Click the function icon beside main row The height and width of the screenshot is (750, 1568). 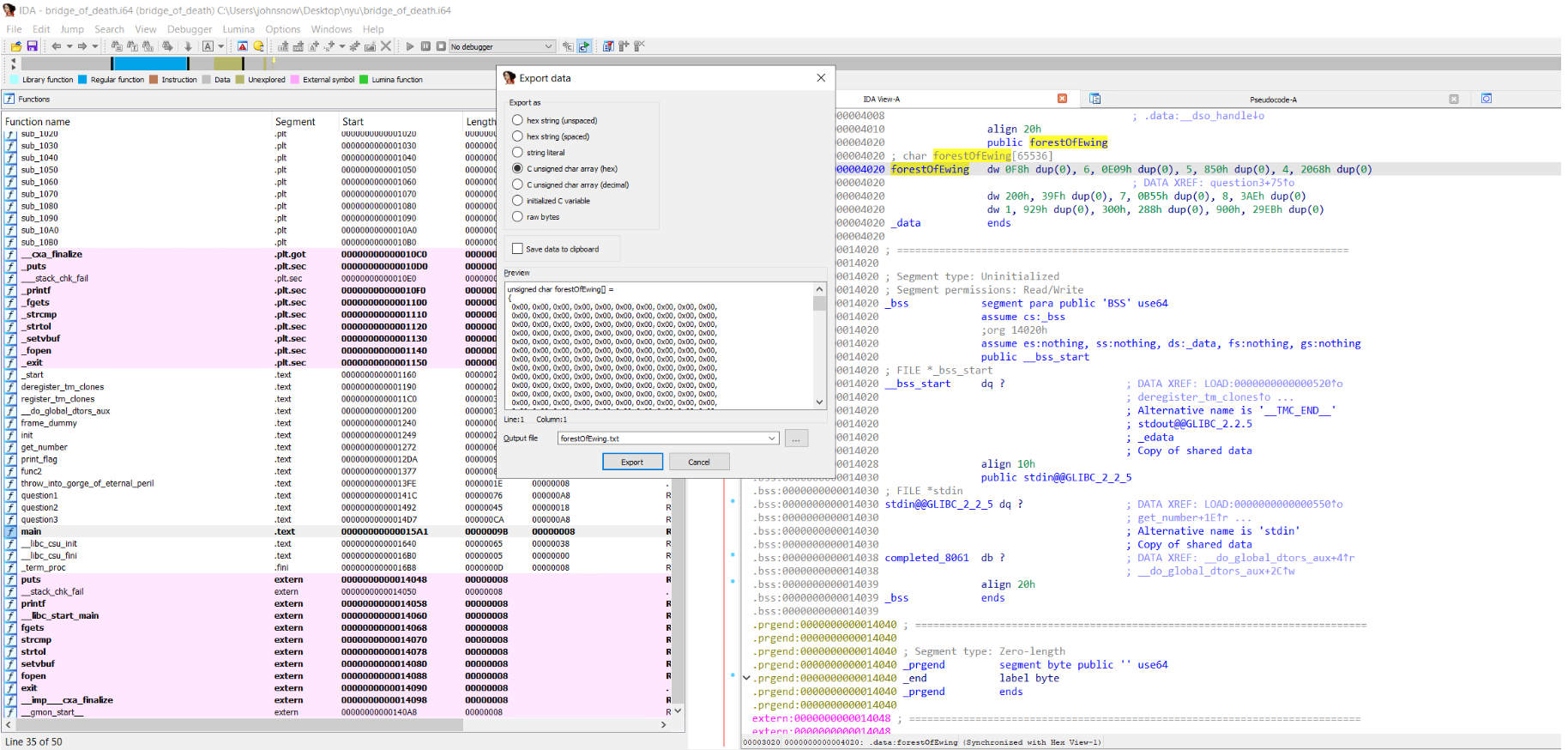[x=11, y=532]
